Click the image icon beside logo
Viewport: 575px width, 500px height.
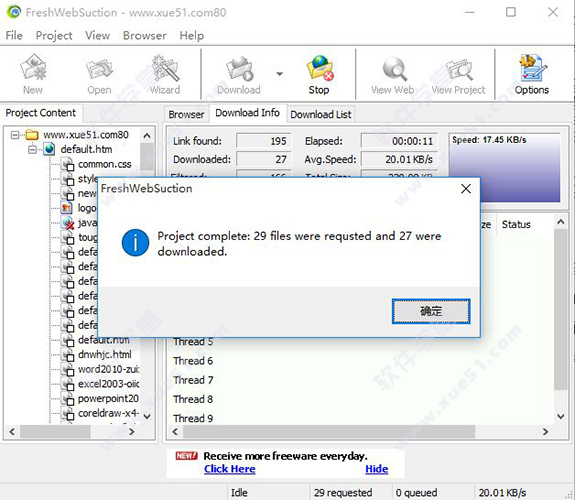pyautogui.click(x=66, y=208)
